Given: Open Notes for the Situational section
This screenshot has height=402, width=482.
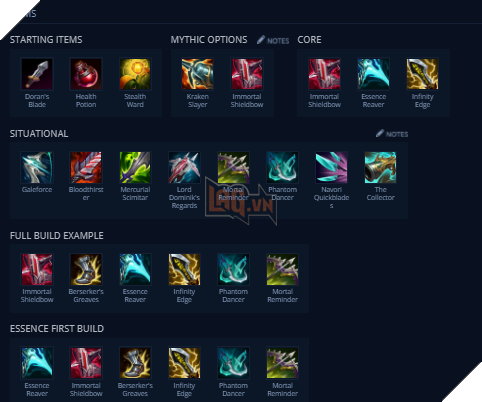Looking at the screenshot, I should (392, 134).
